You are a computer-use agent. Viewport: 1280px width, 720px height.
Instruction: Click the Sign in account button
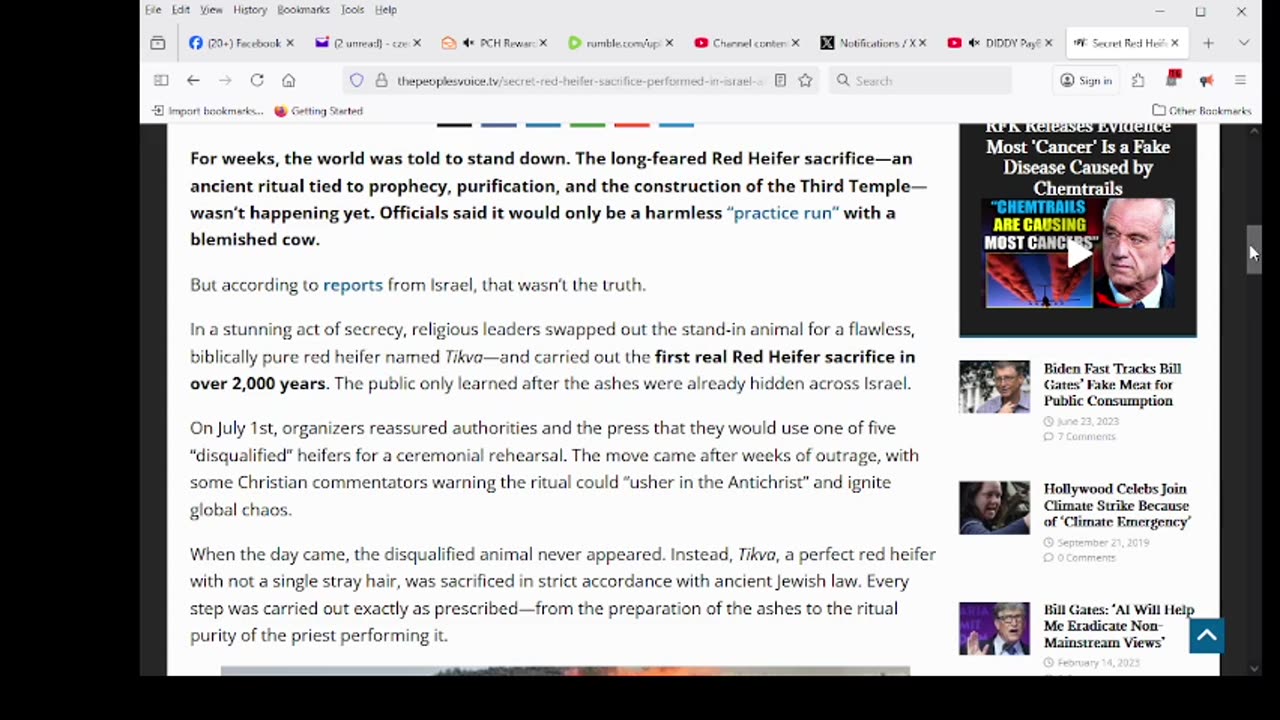[1086, 80]
